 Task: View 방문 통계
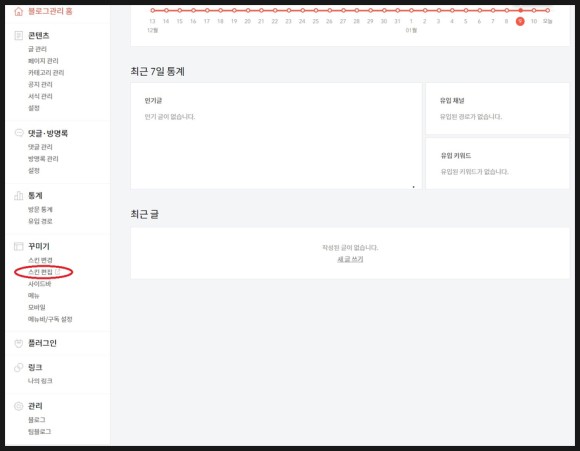40,209
